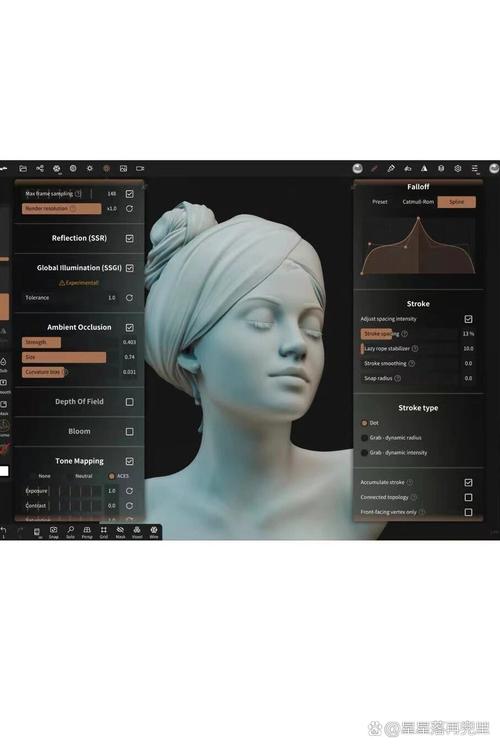The image size is (500, 747).
Task: Switch falloff to Catmull-Rom tab
Action: [418, 202]
